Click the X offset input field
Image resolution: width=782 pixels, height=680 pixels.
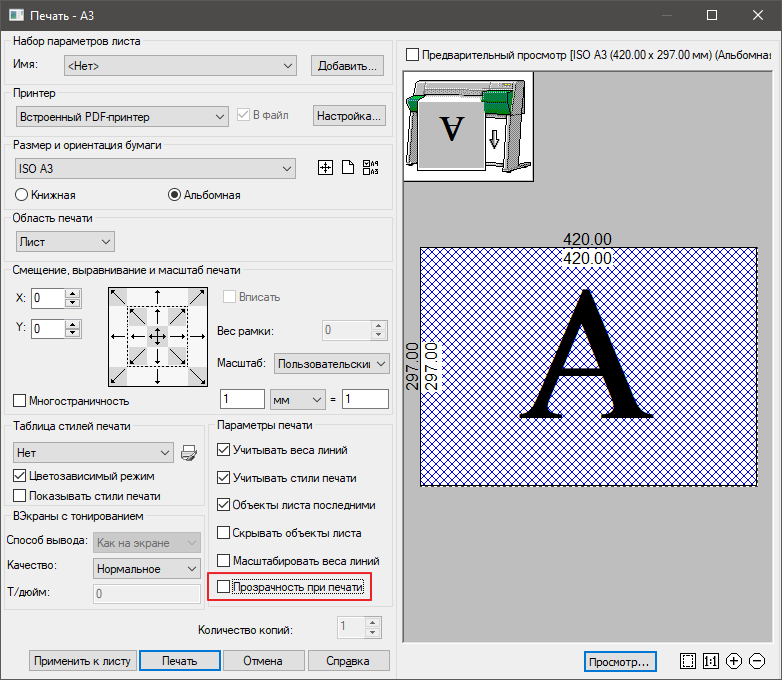(x=47, y=298)
